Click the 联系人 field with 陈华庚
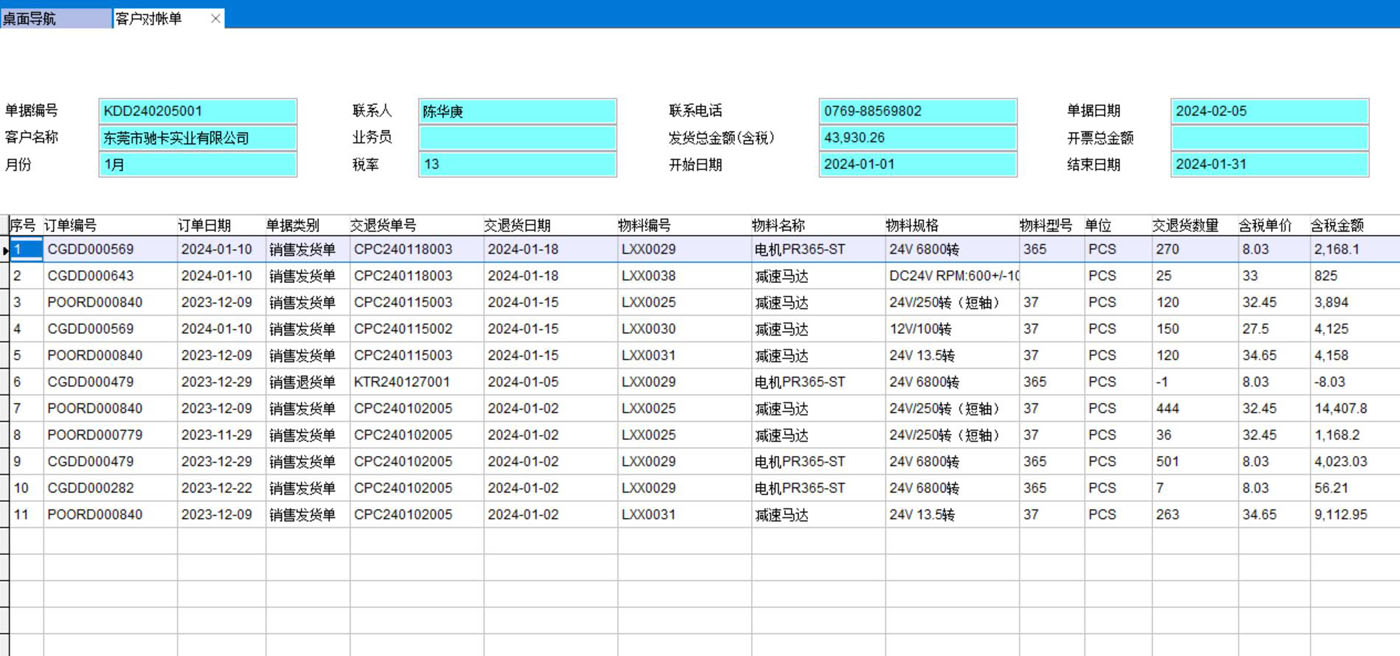 coord(517,111)
